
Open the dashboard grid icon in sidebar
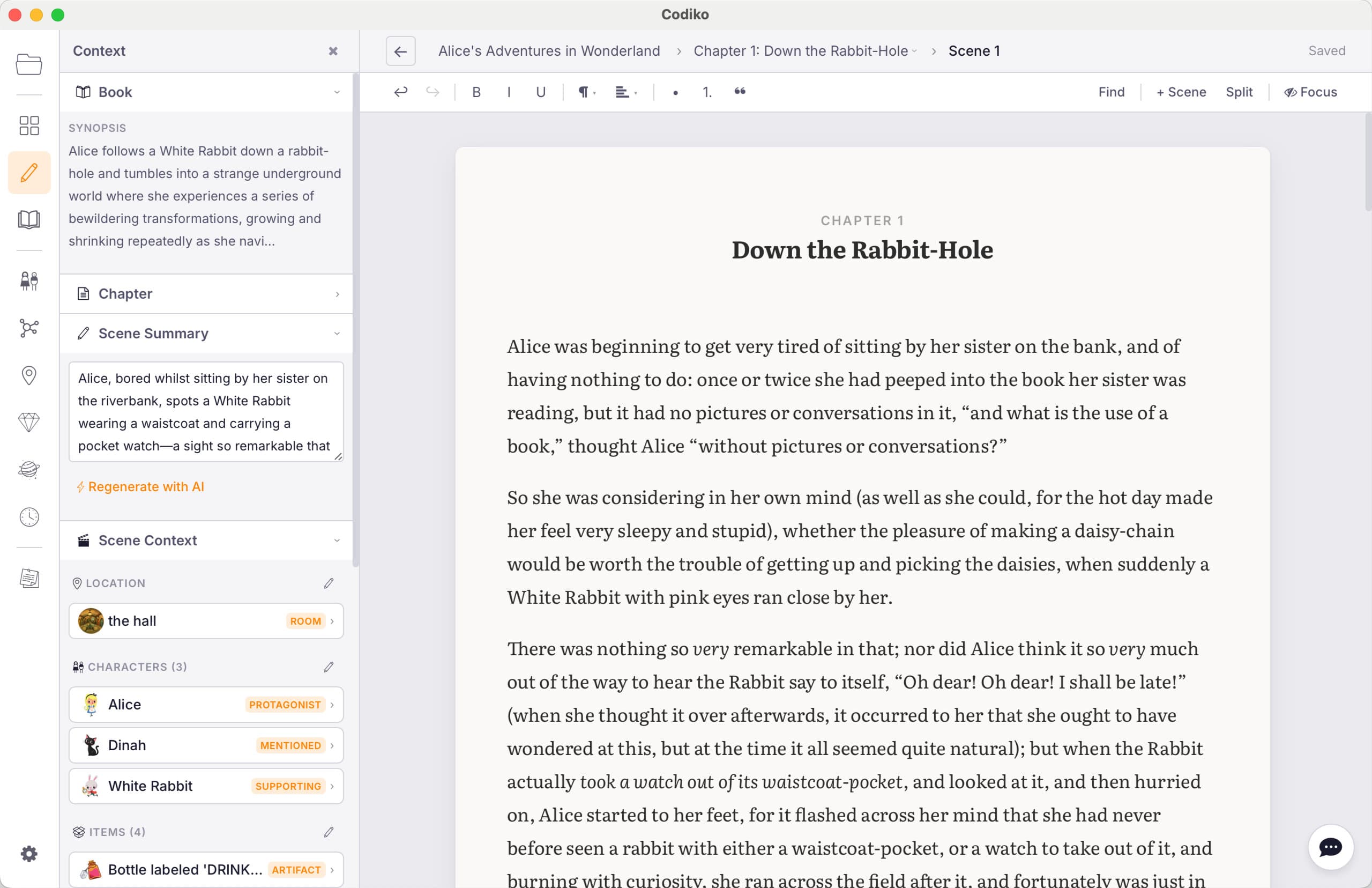pos(29,125)
